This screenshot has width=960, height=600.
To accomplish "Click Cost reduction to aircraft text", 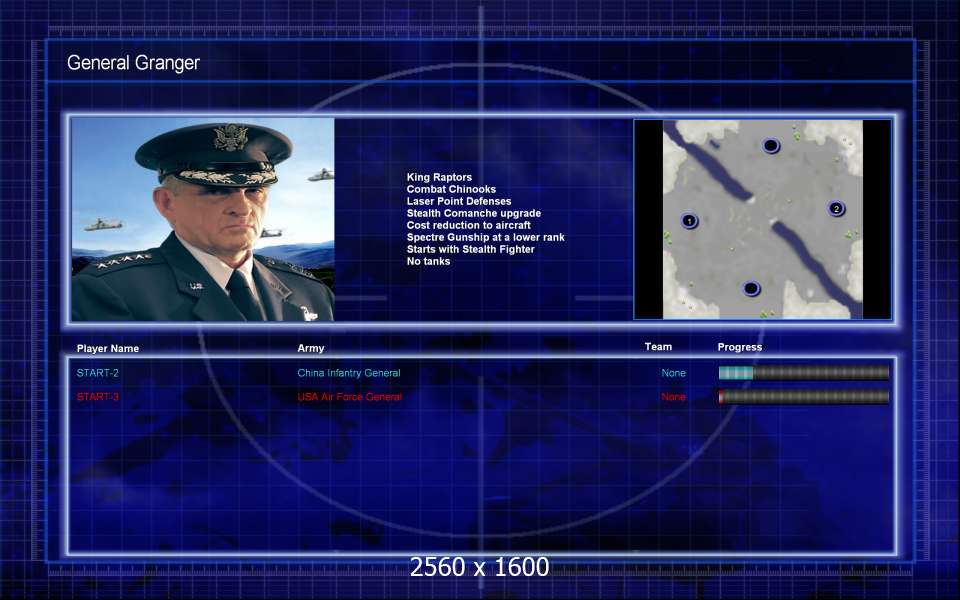I will pyautogui.click(x=468, y=225).
